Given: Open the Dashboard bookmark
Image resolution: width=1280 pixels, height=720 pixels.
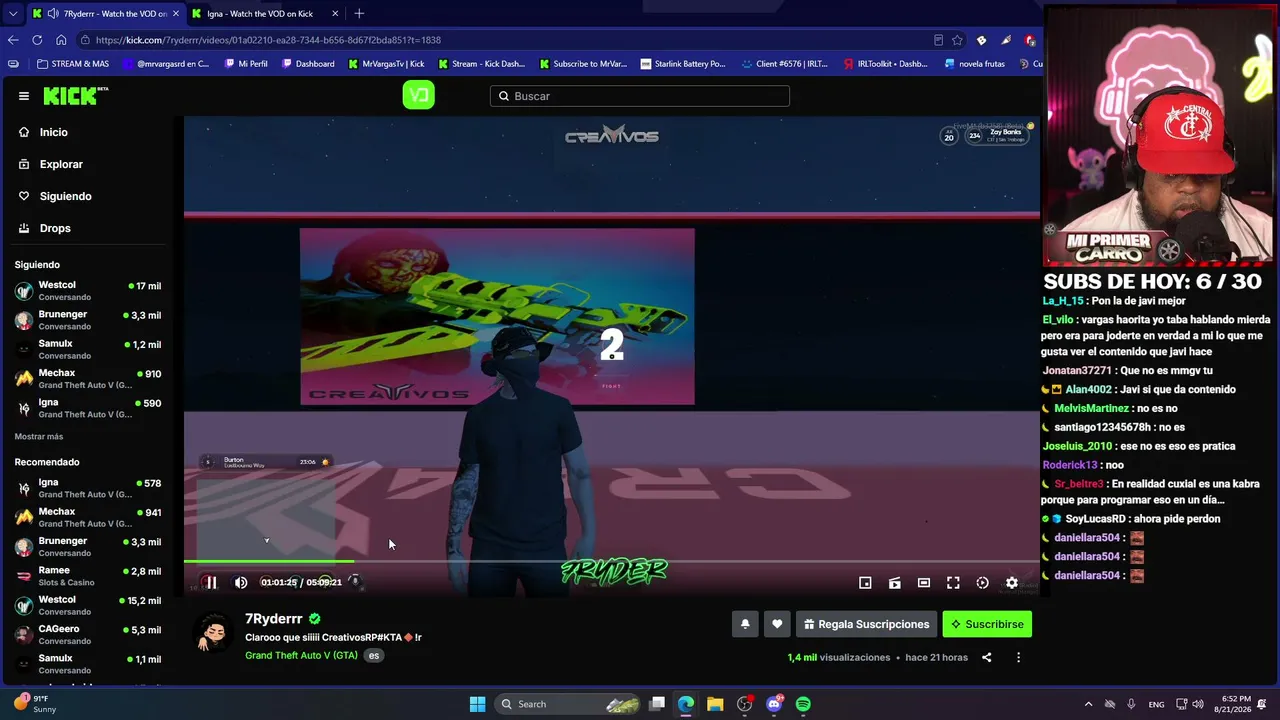Looking at the screenshot, I should coord(308,64).
